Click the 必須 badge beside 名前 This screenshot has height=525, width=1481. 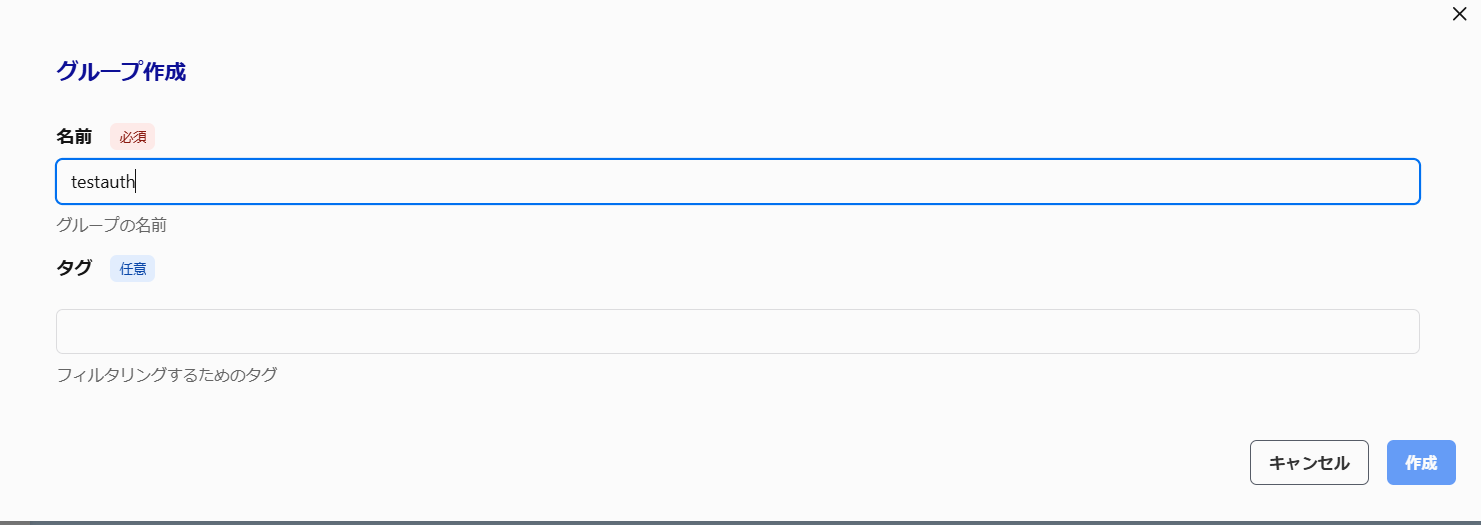pyautogui.click(x=133, y=137)
